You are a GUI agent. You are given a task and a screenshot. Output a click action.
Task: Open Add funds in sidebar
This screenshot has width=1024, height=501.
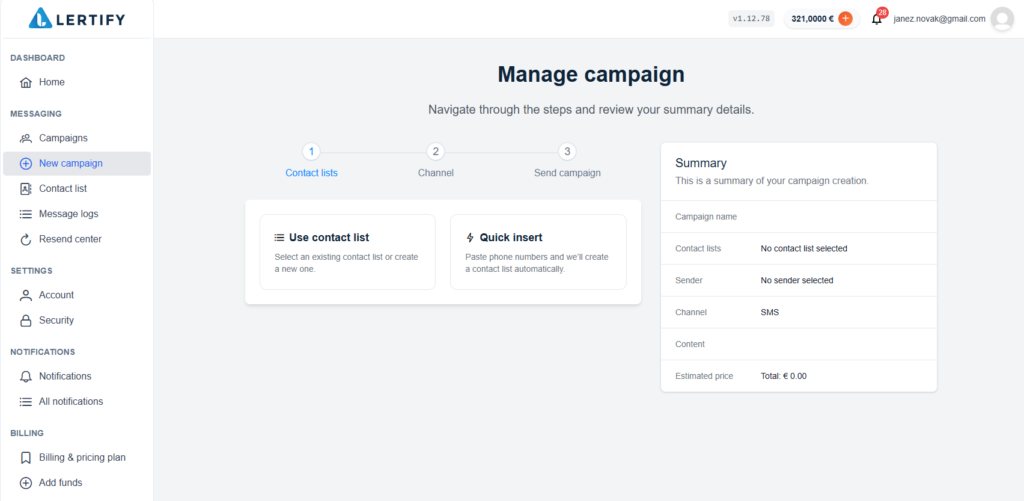60,483
